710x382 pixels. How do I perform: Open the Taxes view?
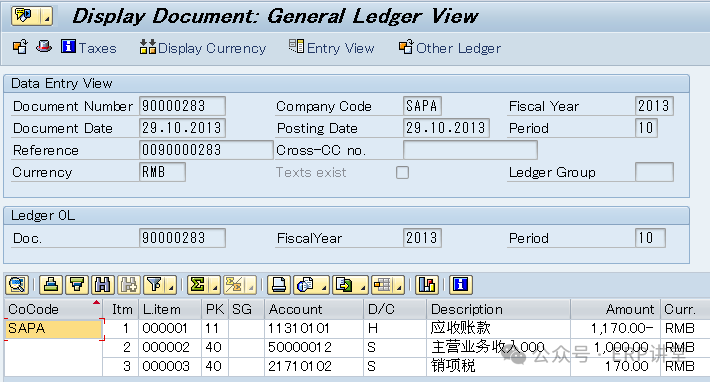point(89,47)
